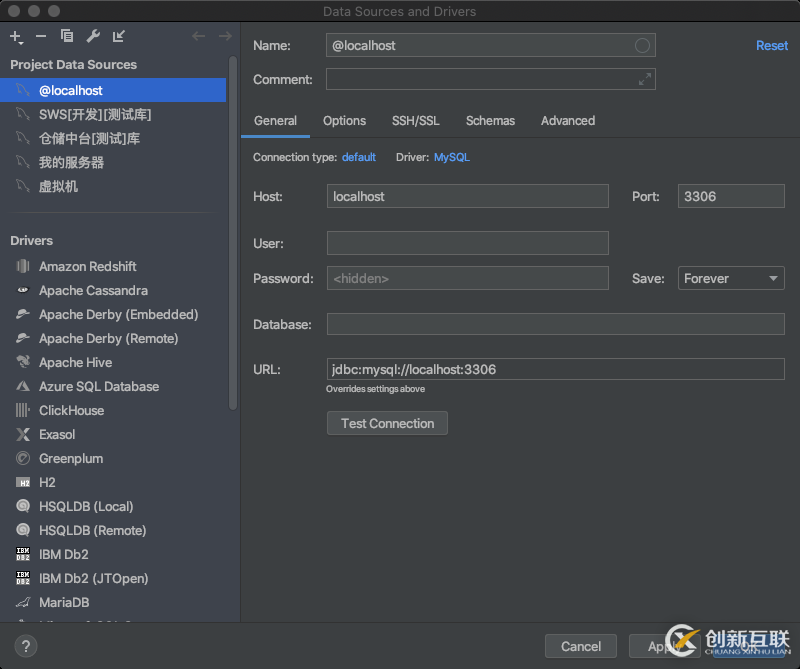Viewport: 800px width, 669px height.
Task: Focus the User input field
Action: tap(467, 243)
